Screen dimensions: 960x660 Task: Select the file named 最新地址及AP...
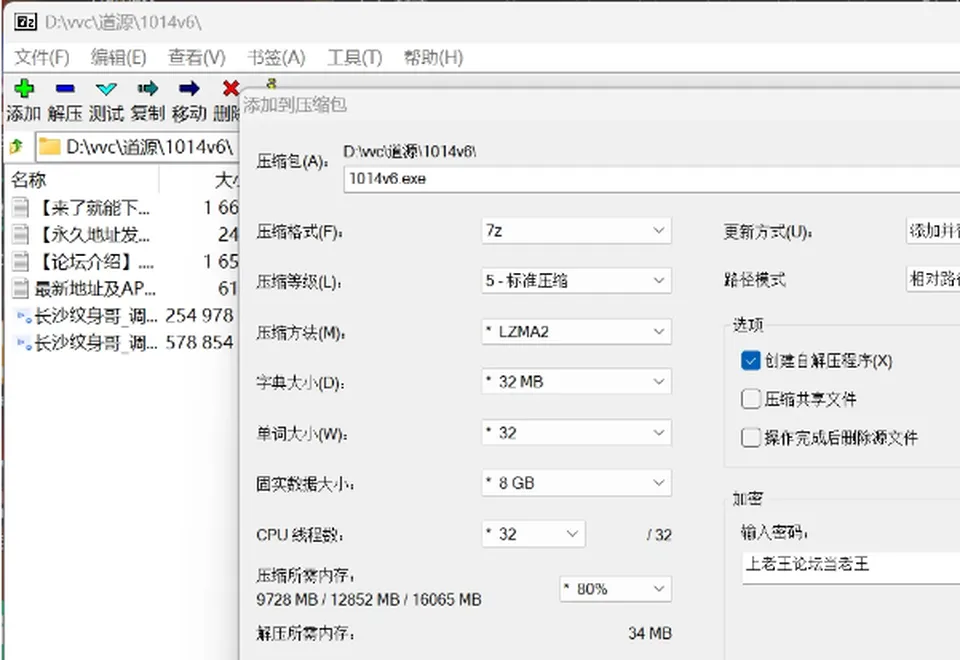[95, 288]
